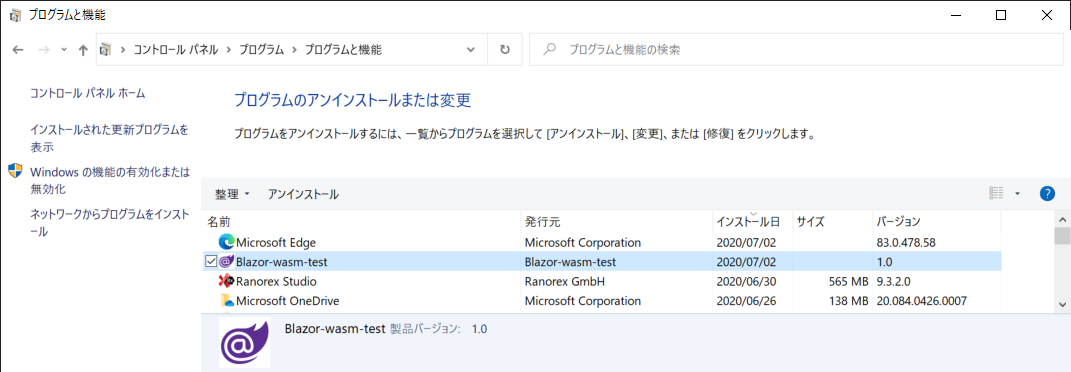Click the window title icon プログラムと機能
The image size is (1071, 372).
tap(16, 15)
